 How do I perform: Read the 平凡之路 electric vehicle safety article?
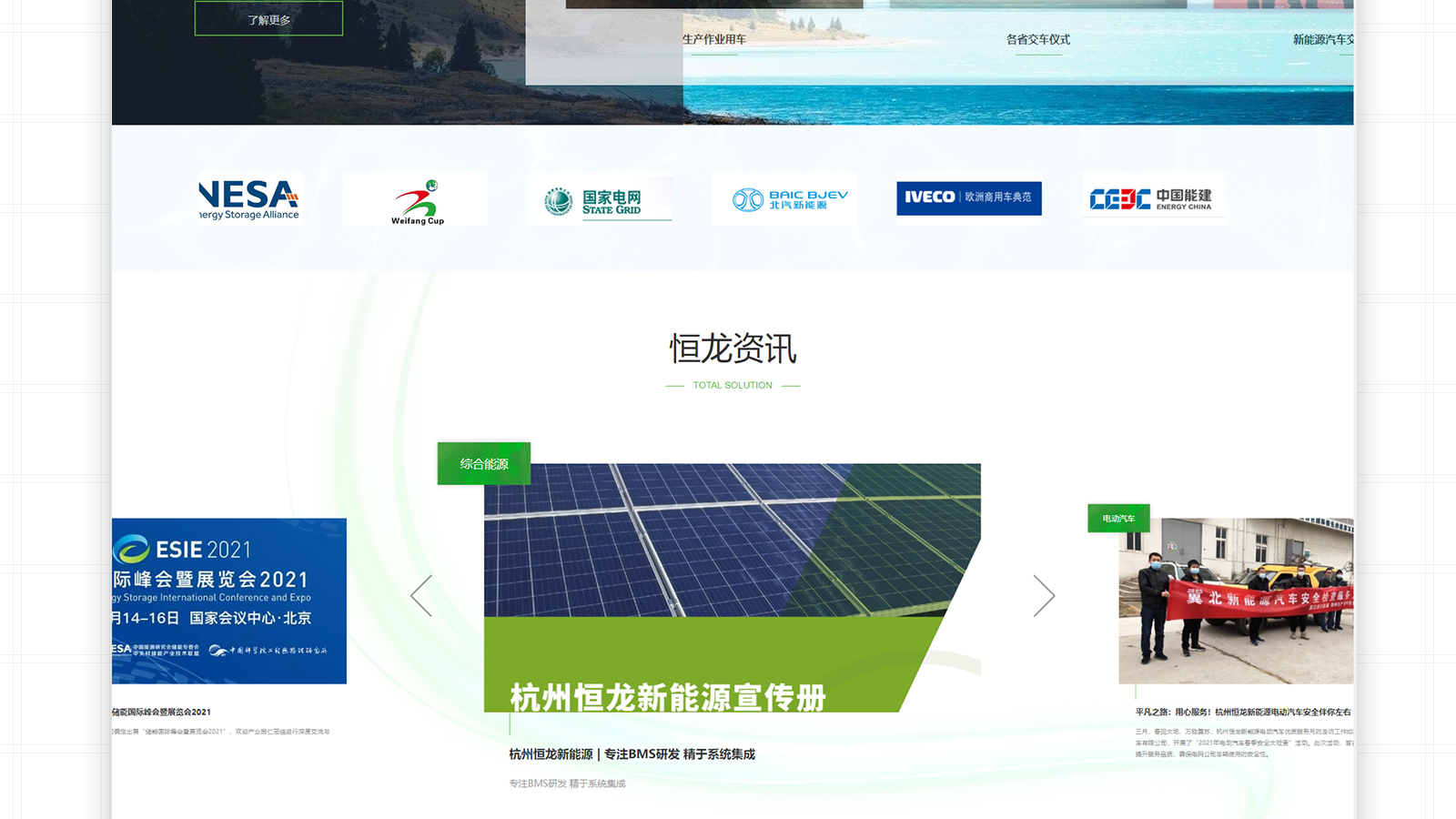(x=1242, y=712)
